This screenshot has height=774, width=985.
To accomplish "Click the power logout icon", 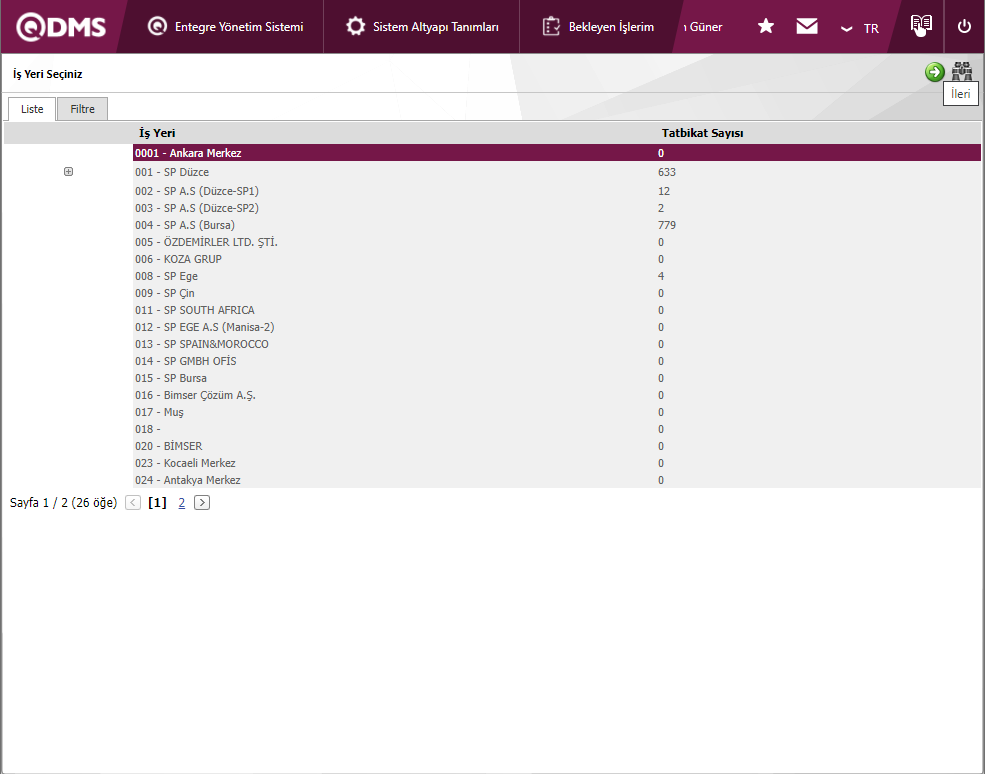I will 964,27.
